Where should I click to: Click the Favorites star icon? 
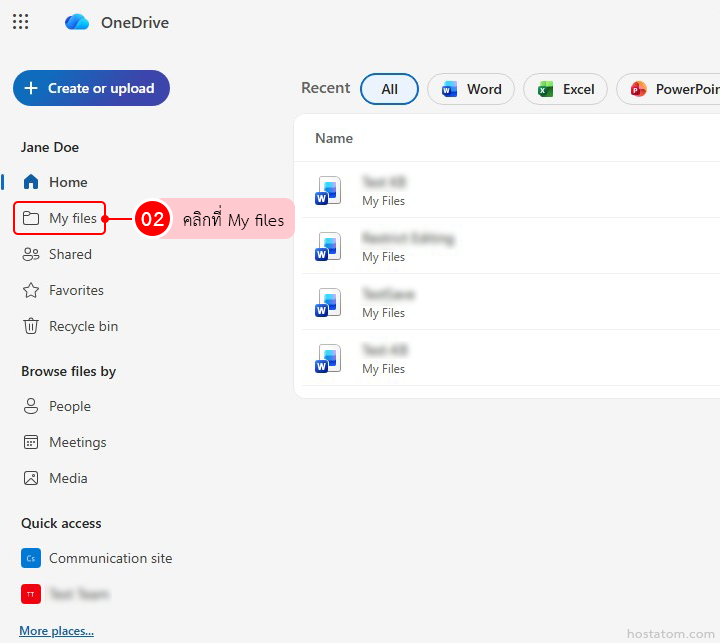tap(31, 290)
